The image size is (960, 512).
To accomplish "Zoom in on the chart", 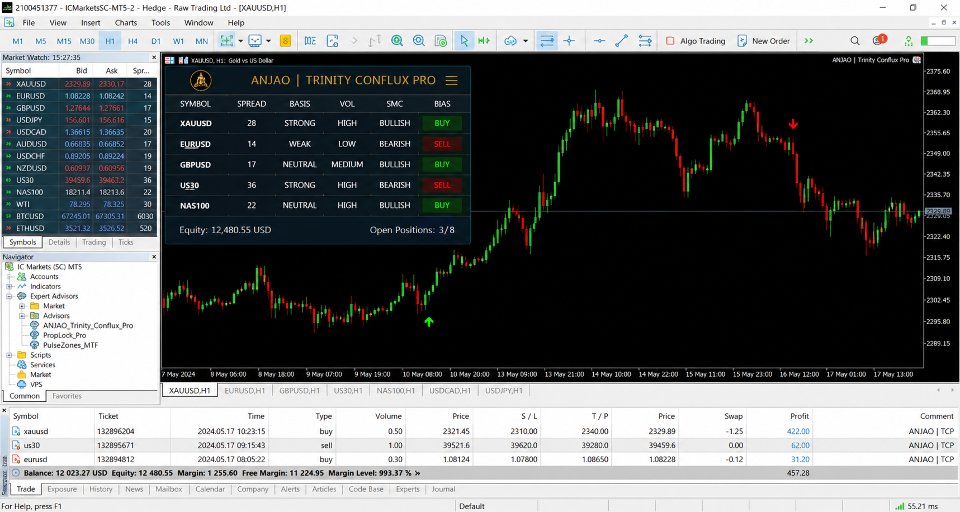I will click(397, 41).
